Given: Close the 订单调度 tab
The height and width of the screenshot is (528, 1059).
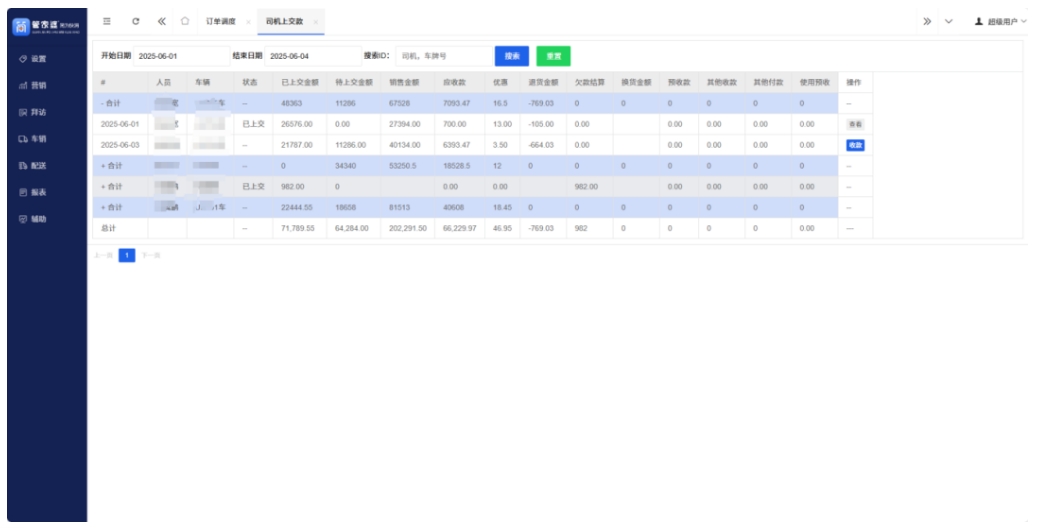Looking at the screenshot, I should click(x=249, y=22).
